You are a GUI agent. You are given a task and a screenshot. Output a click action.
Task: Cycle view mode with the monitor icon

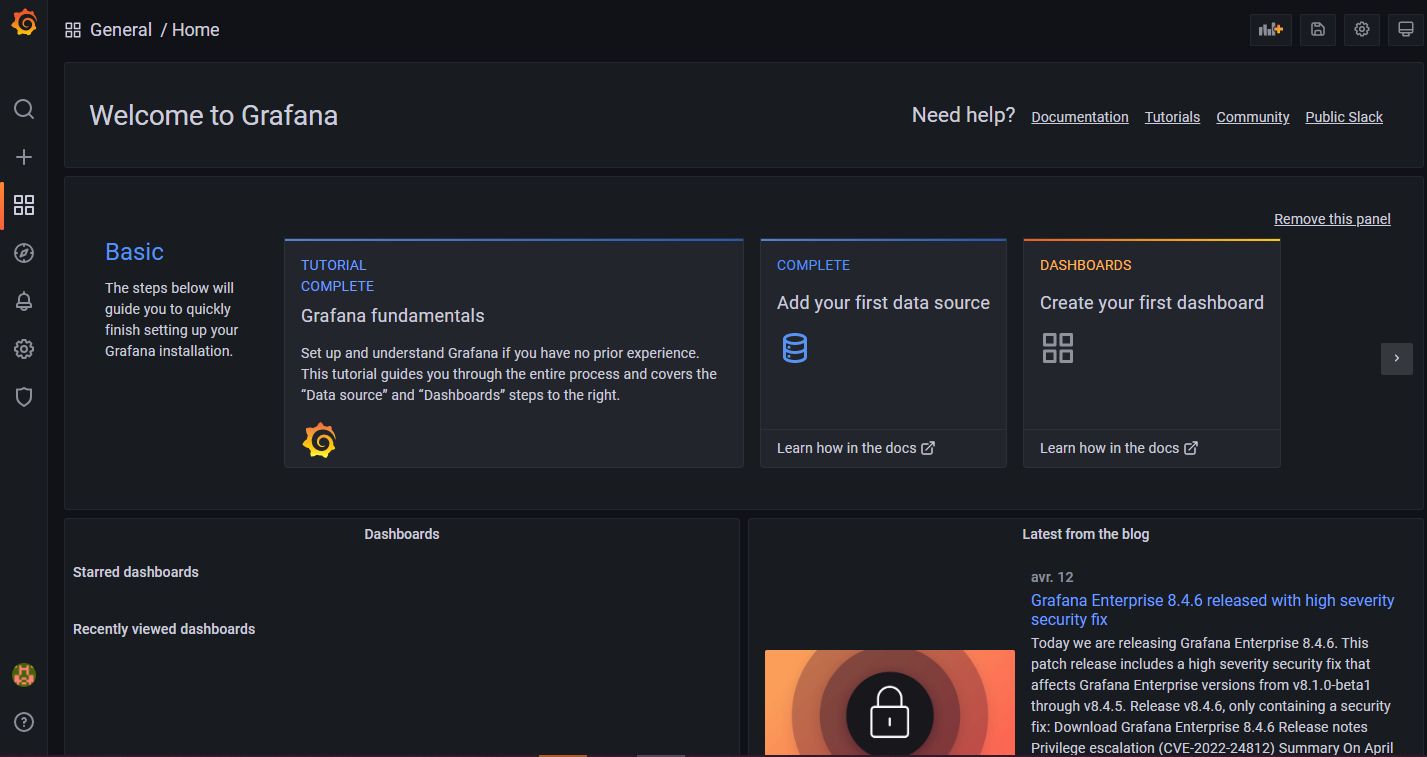[1406, 30]
